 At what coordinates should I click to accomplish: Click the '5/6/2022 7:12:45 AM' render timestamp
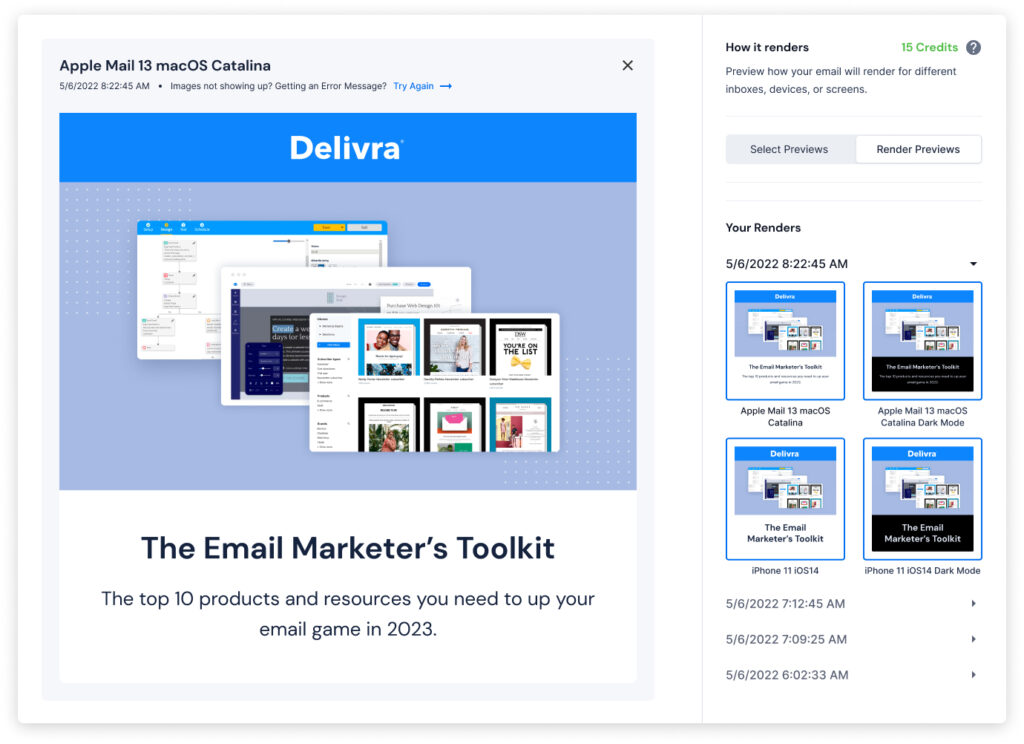[785, 604]
